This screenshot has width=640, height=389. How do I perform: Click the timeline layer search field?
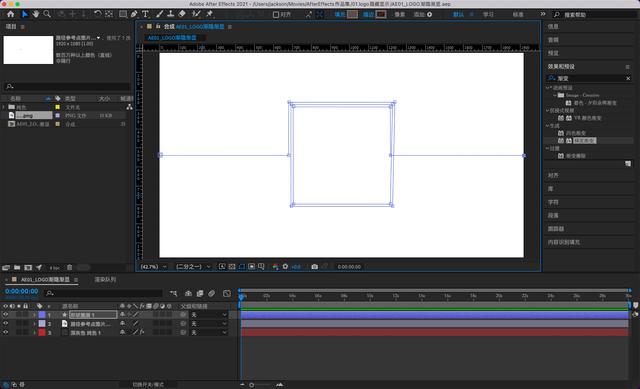[104, 293]
